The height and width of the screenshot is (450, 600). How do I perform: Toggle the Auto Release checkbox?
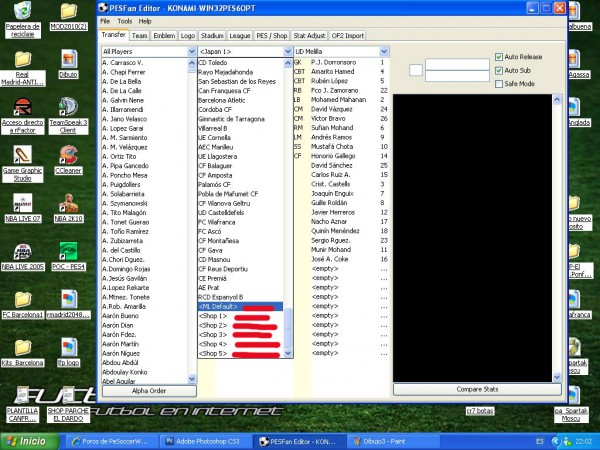point(499,57)
